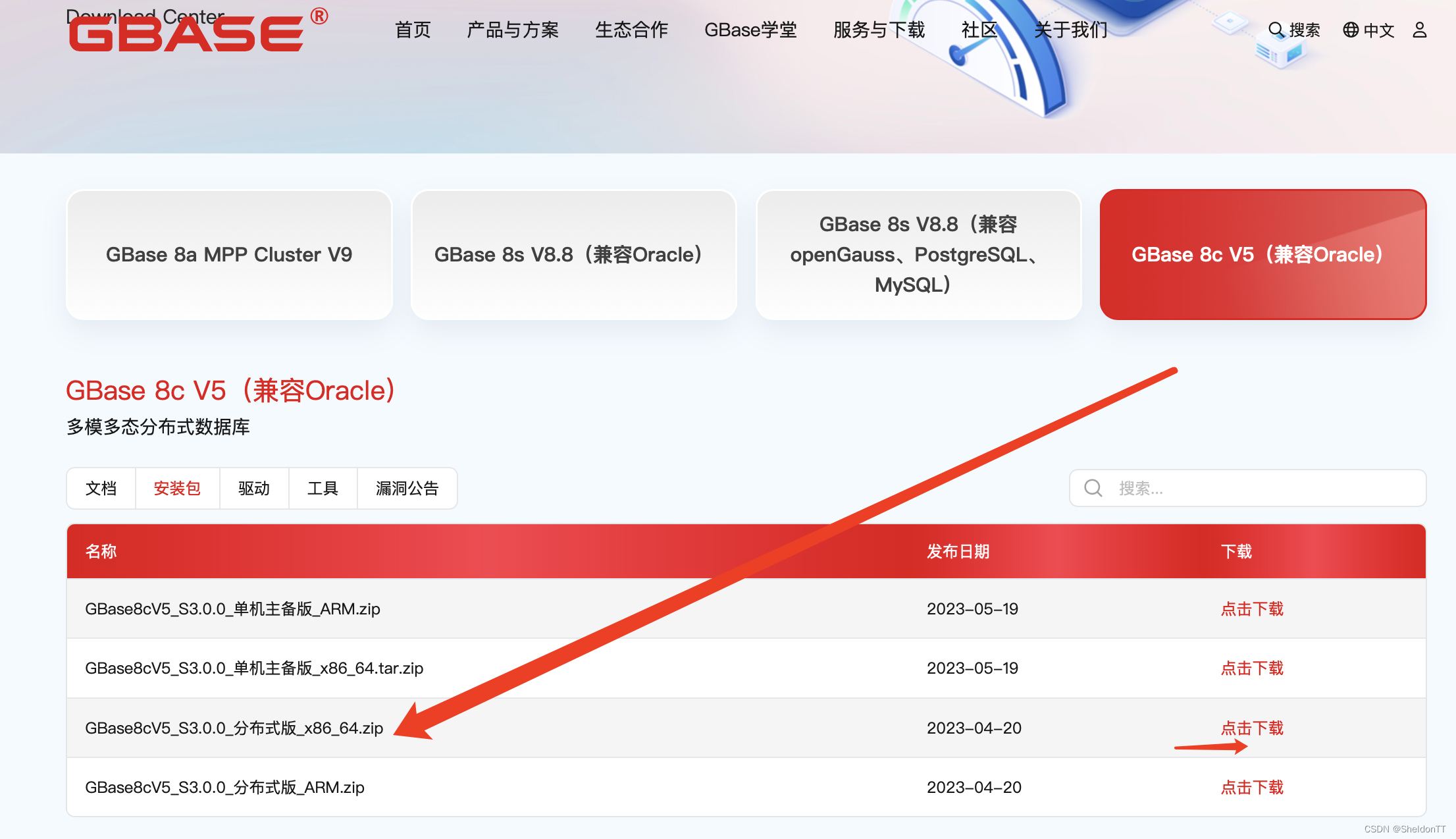This screenshot has height=839, width=1456.
Task: Select the GBase 8a MPP Cluster V9 card
Action: (228, 255)
